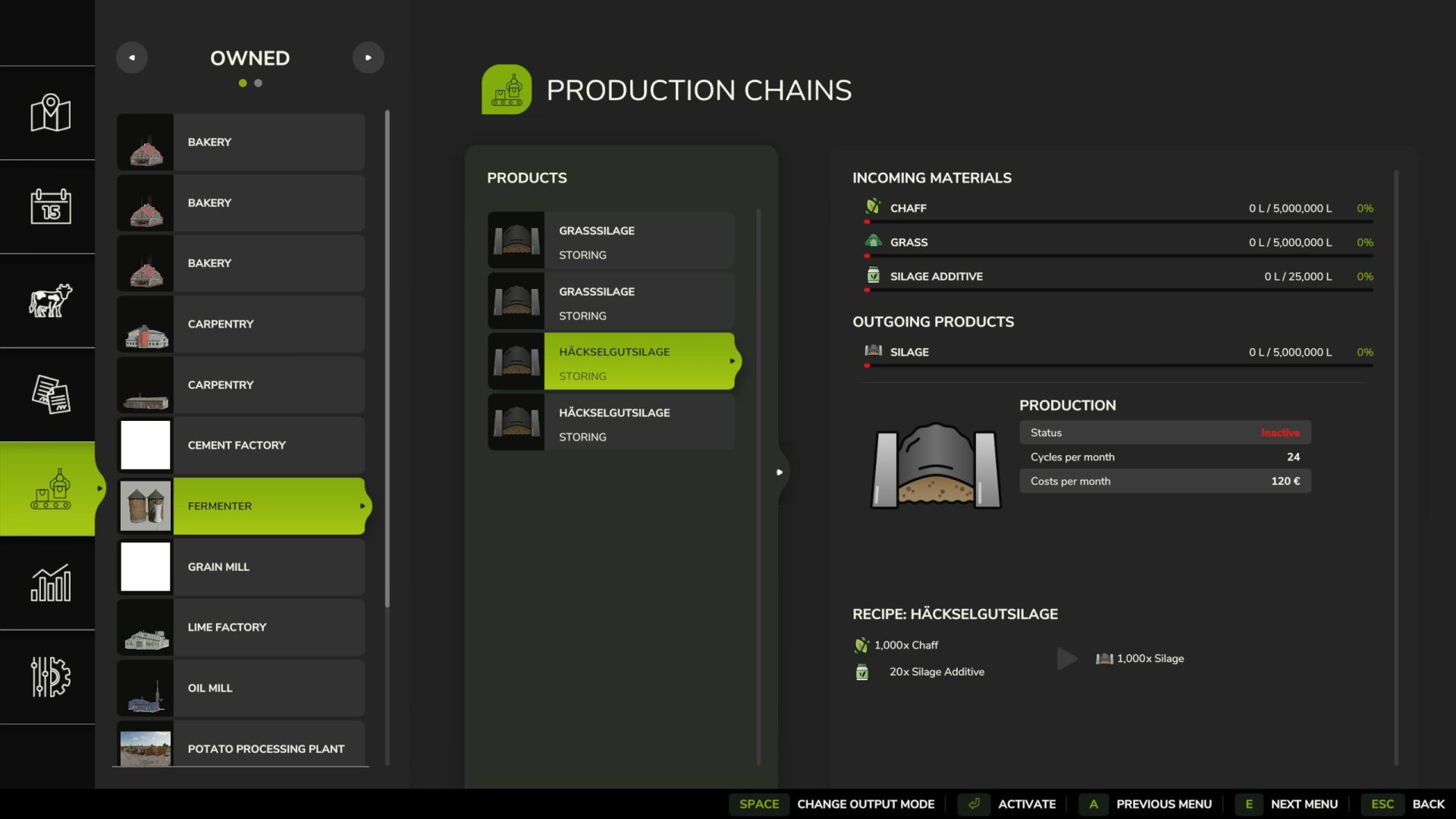The height and width of the screenshot is (819, 1456).
Task: Open the game settings sliders gear icon
Action: 50,676
